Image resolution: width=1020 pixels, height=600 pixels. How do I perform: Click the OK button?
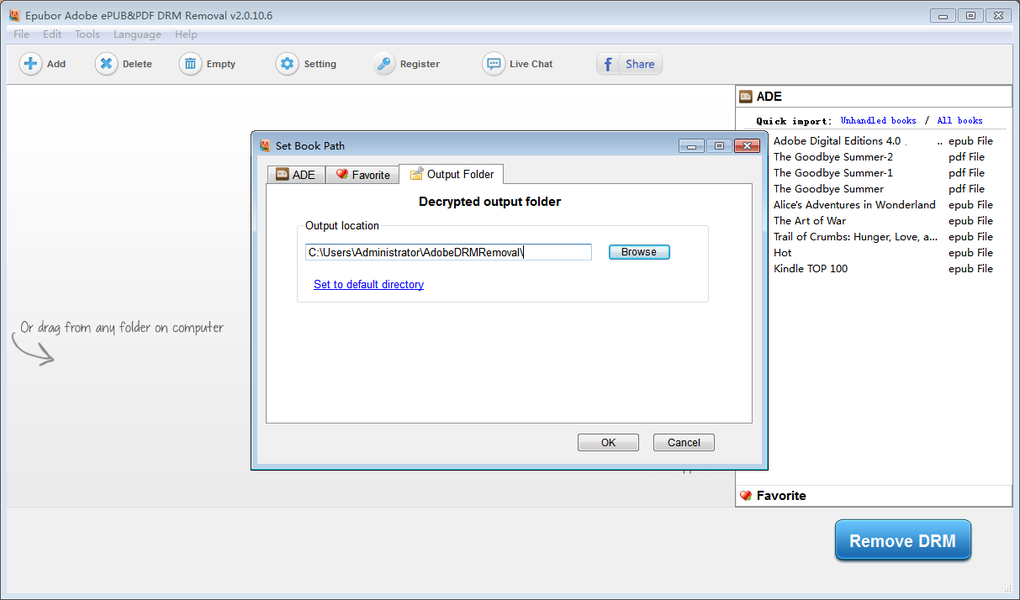[608, 443]
